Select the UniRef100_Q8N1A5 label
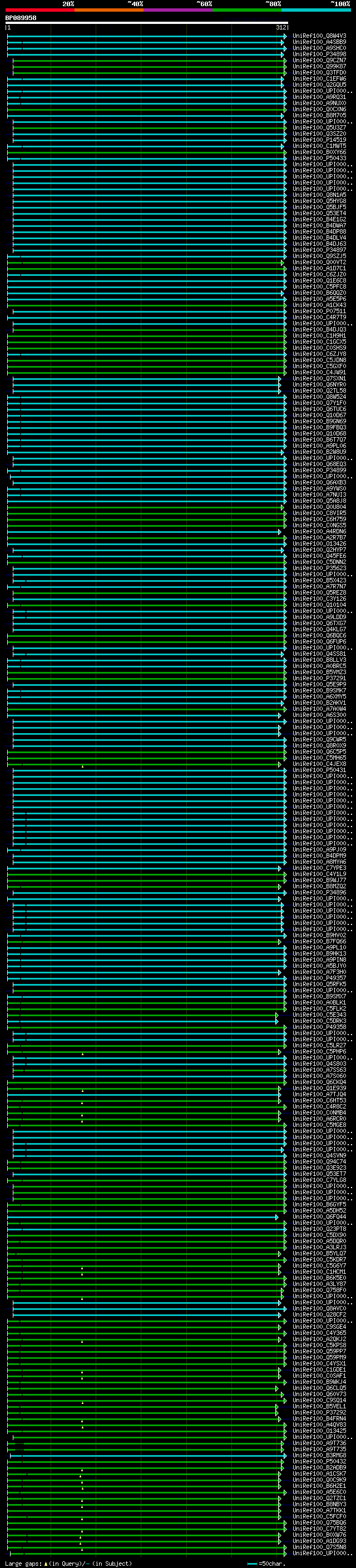Screen dimensions: 356x1568 click(x=319, y=195)
